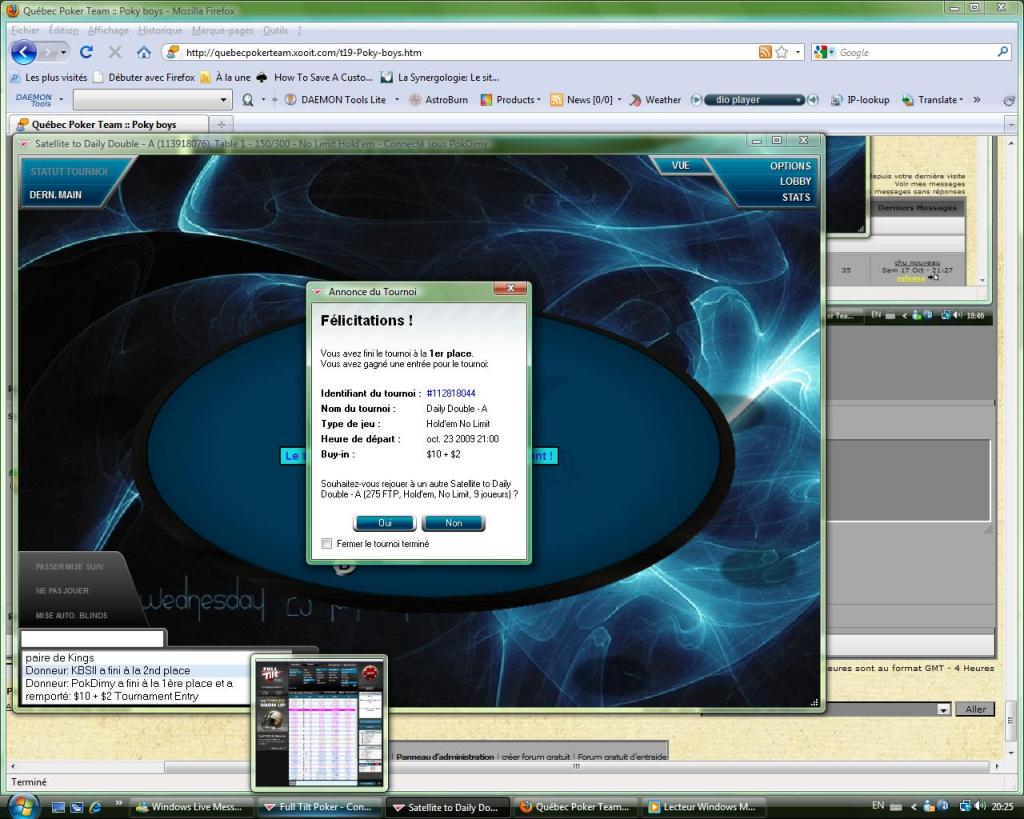Screen dimensions: 1024x819
Task: Stop loading with the X button
Action: [115, 52]
